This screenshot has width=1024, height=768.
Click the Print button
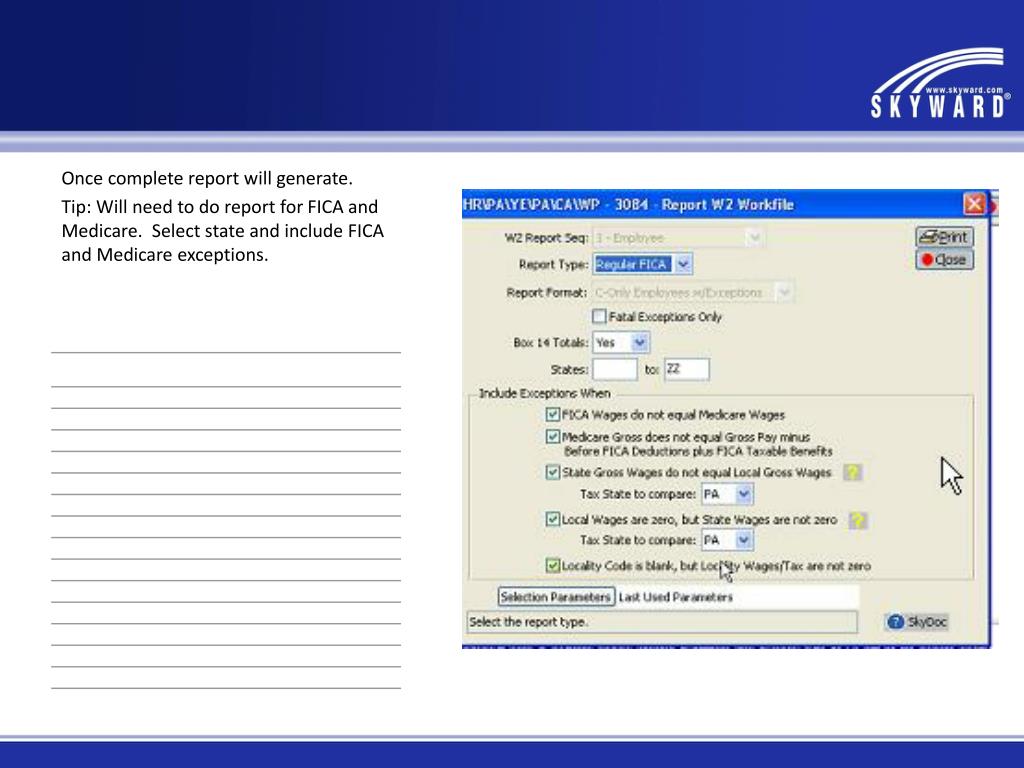click(x=944, y=237)
